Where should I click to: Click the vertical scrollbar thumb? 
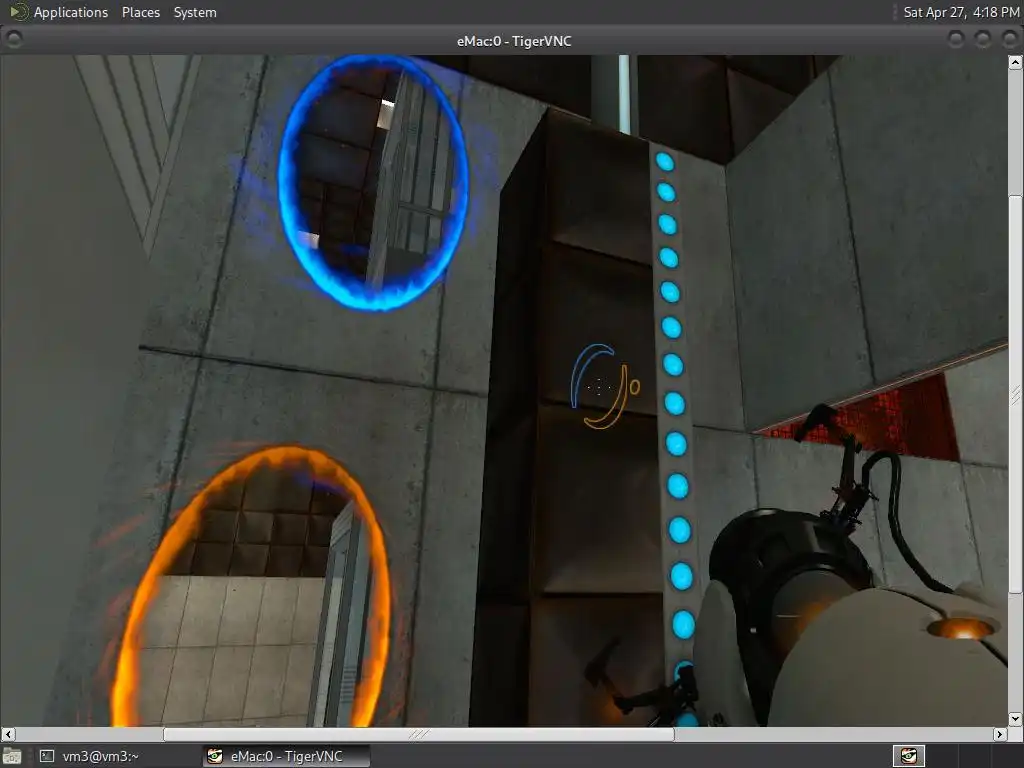pos(1015,394)
